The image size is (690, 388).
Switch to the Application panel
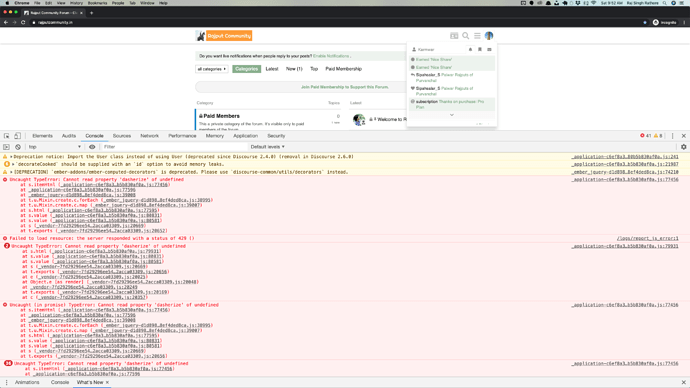click(245, 136)
